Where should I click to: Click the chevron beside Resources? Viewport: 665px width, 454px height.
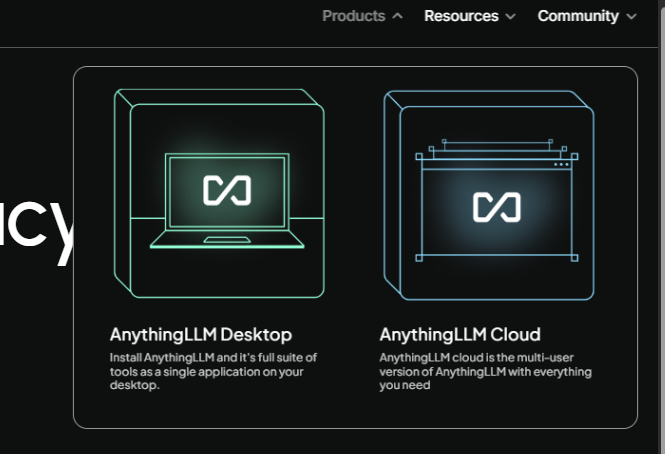(x=511, y=17)
